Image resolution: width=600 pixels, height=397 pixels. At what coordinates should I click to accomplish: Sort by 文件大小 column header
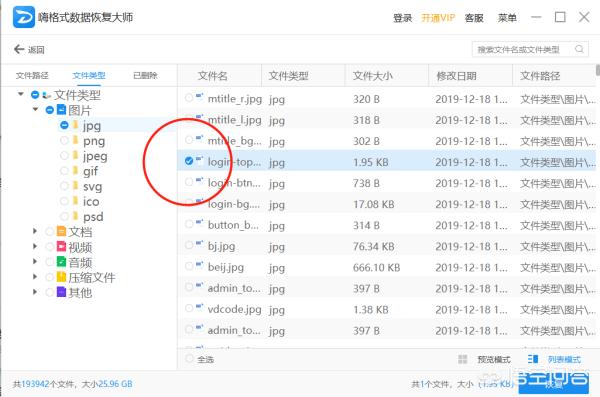click(x=372, y=76)
